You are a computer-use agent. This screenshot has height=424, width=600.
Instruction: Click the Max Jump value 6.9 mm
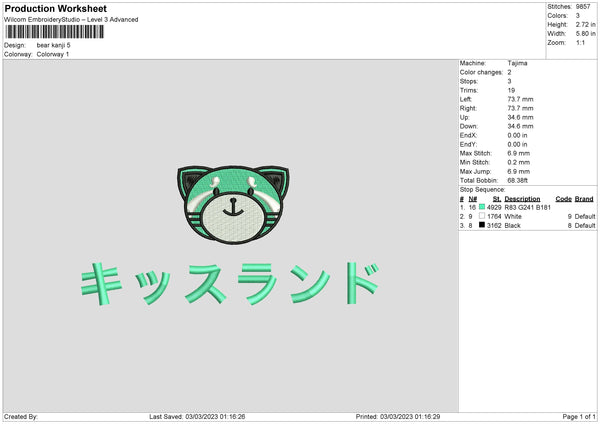(x=518, y=171)
